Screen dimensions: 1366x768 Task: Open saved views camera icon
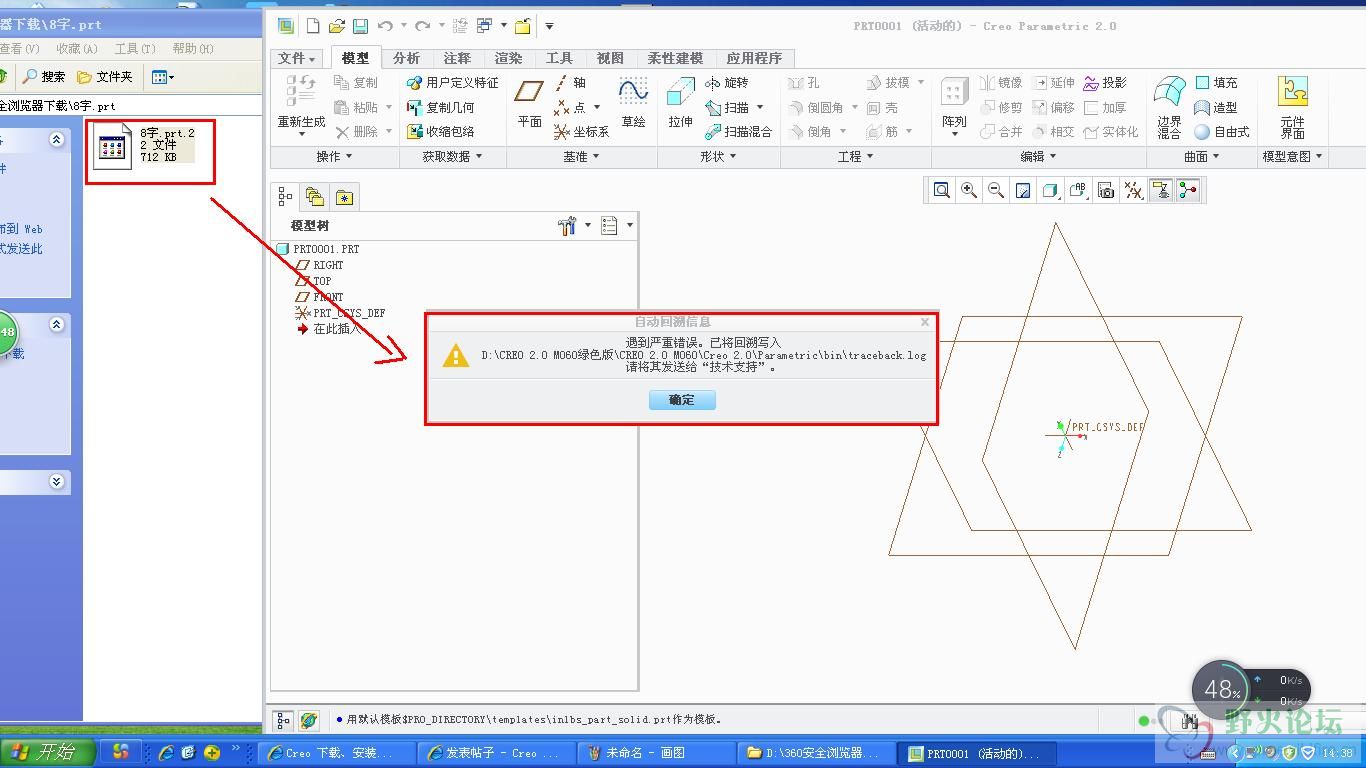pyautogui.click(x=1106, y=190)
